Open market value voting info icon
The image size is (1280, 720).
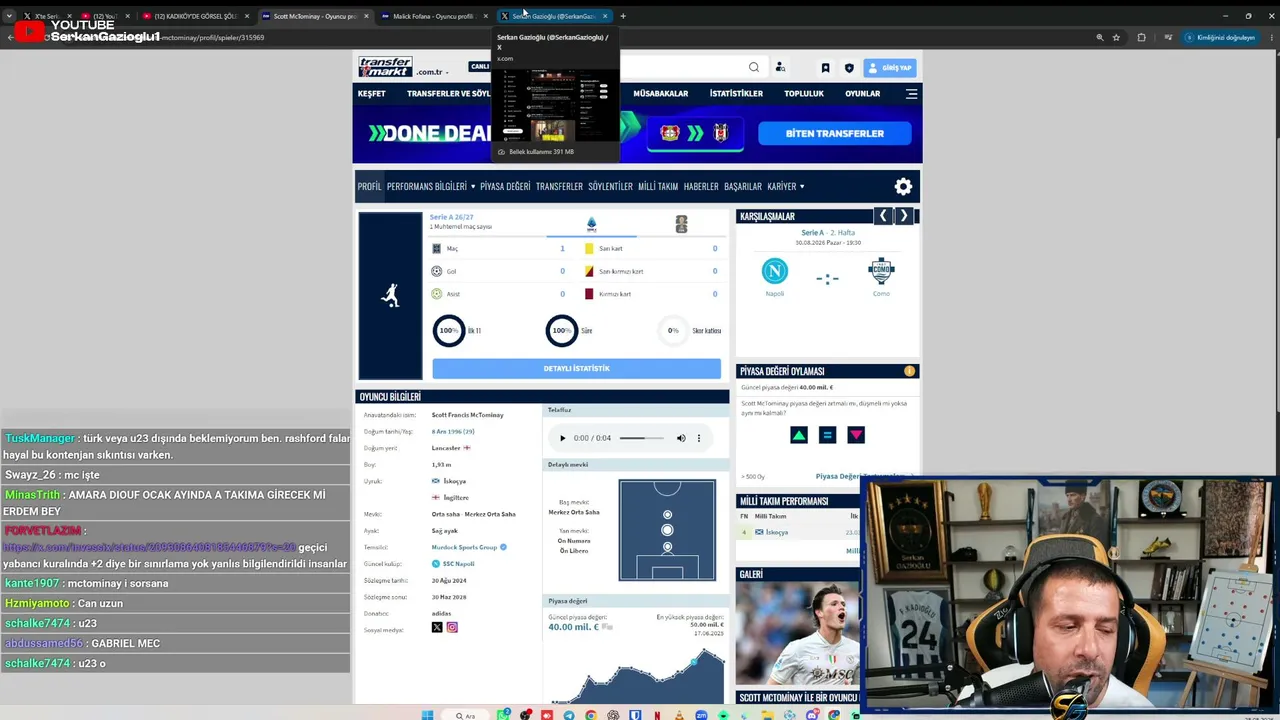tap(910, 371)
